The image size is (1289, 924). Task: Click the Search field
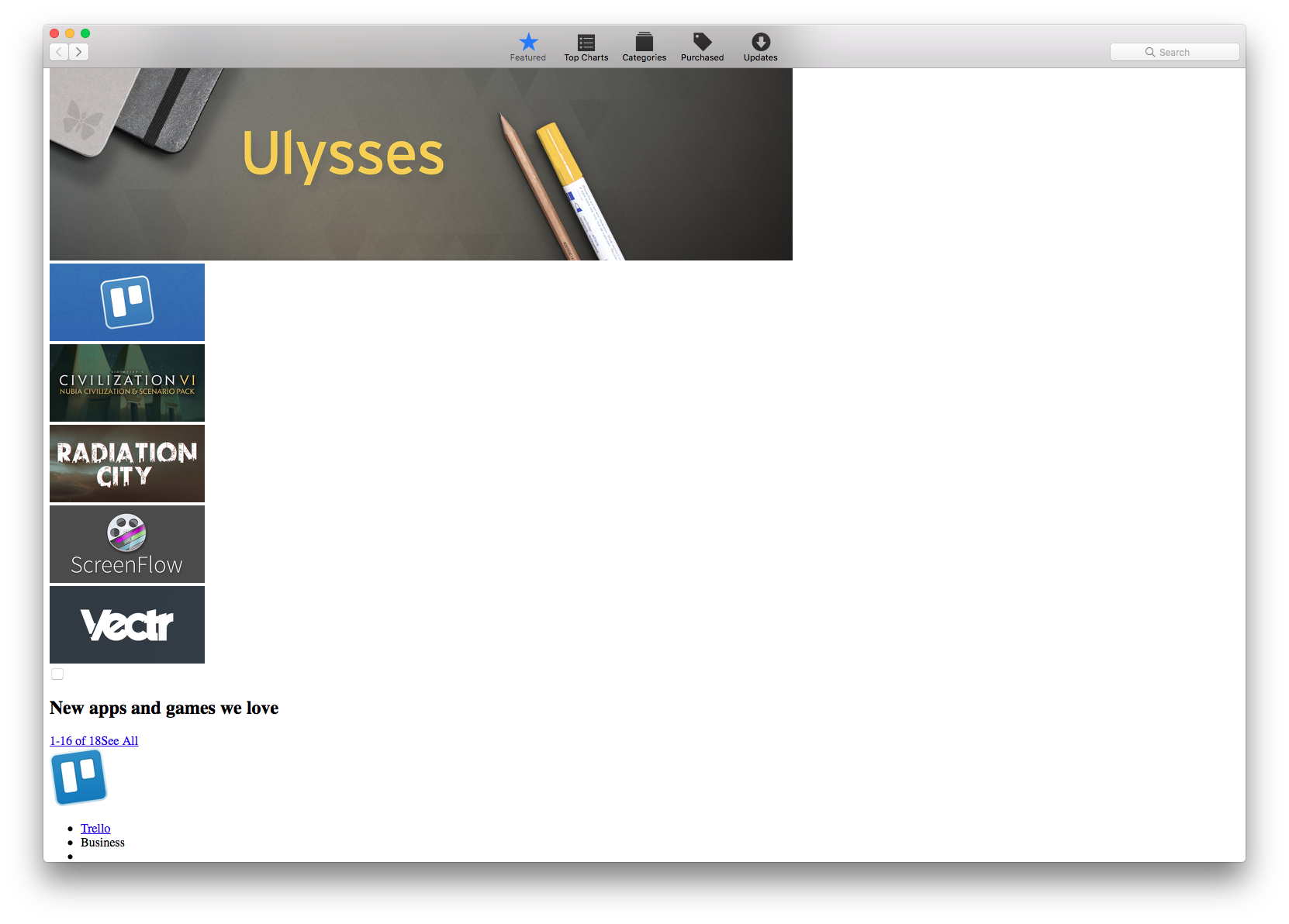click(1174, 52)
